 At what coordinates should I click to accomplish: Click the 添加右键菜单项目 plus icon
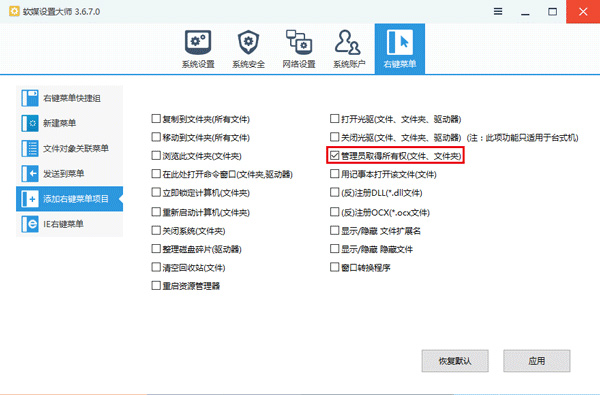30,199
